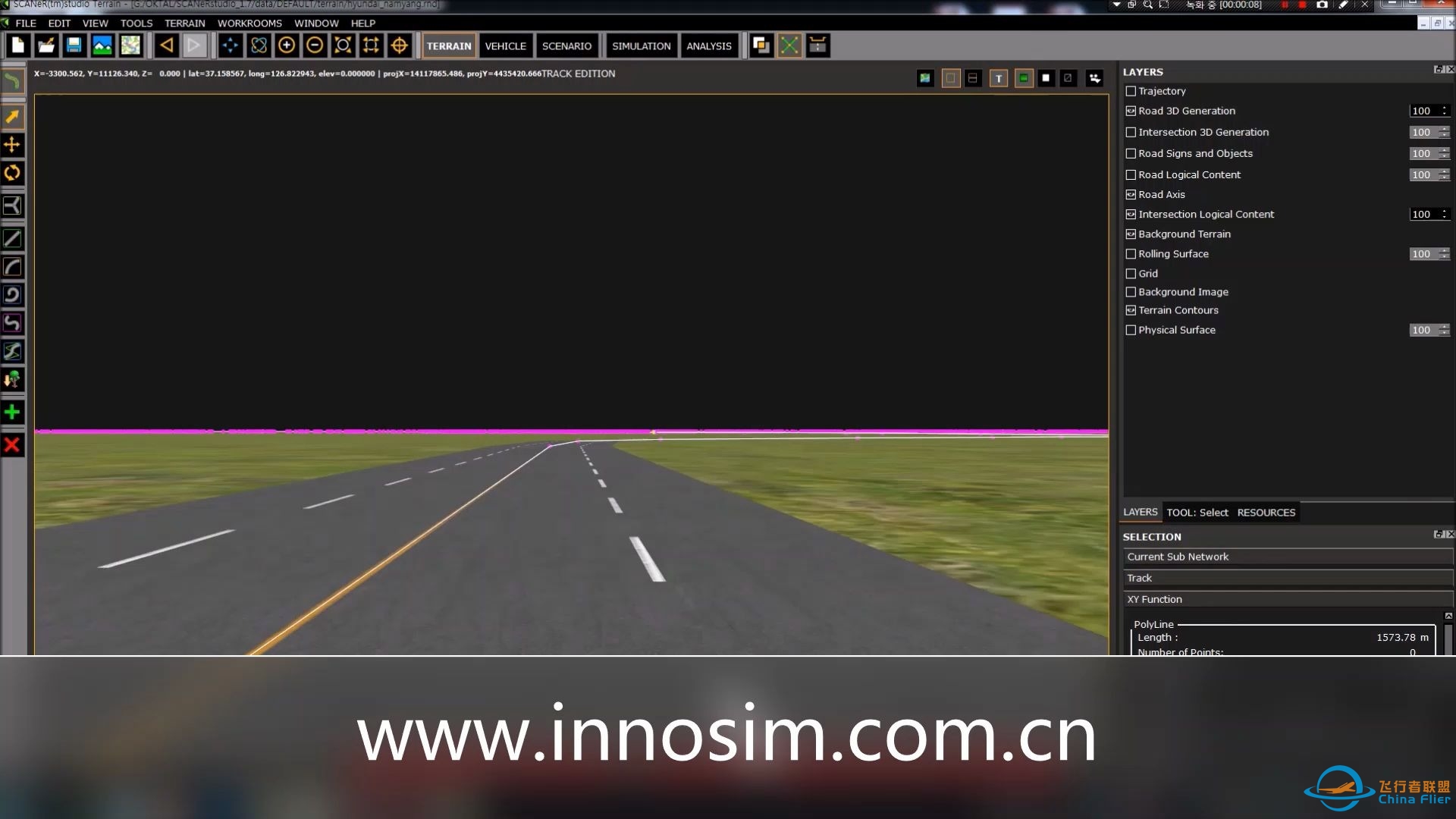The width and height of the screenshot is (1456, 819).
Task: Select the S-curve road tool
Action: (x=12, y=323)
